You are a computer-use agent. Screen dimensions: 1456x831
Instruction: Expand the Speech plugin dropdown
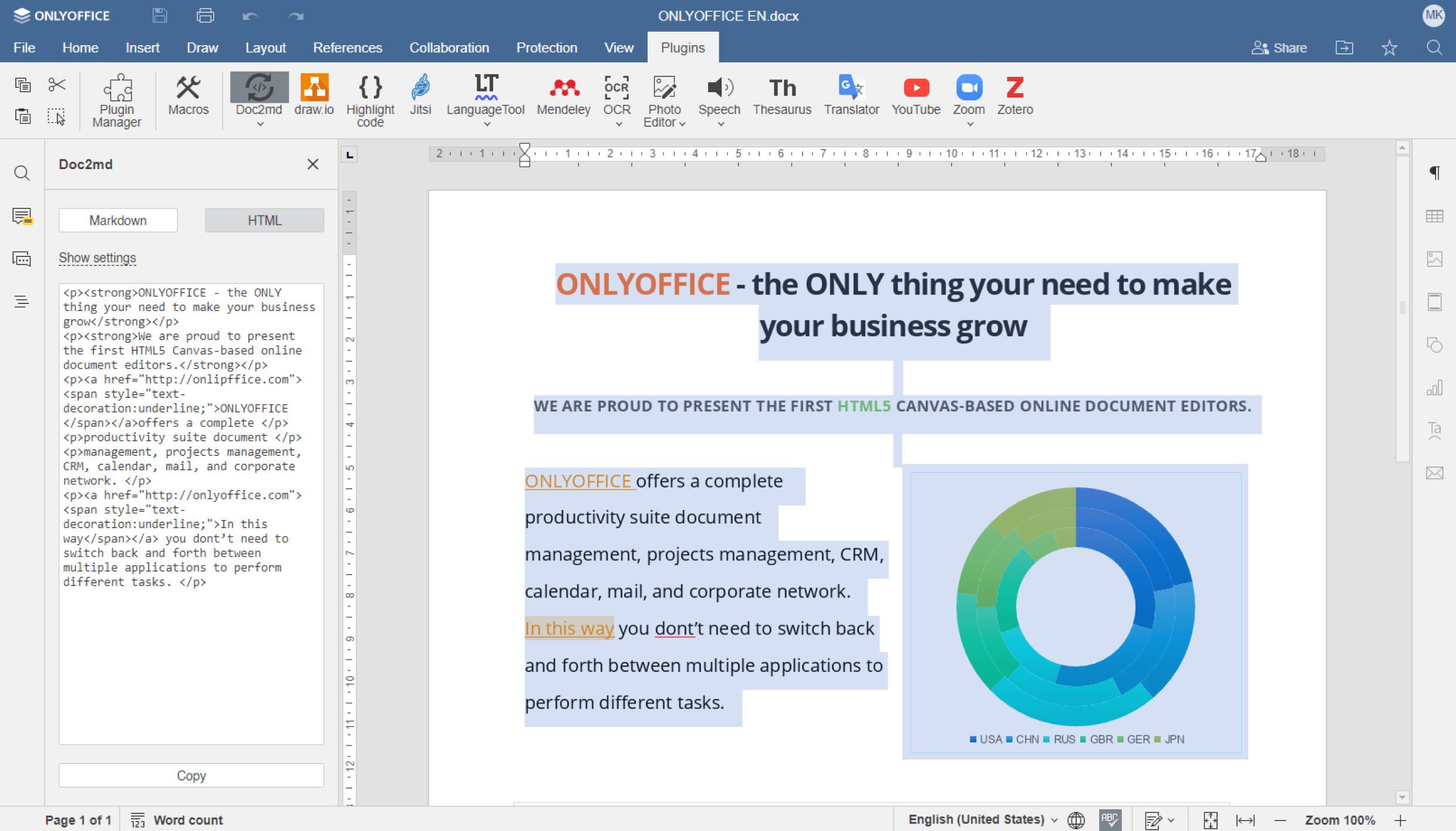coord(720,124)
